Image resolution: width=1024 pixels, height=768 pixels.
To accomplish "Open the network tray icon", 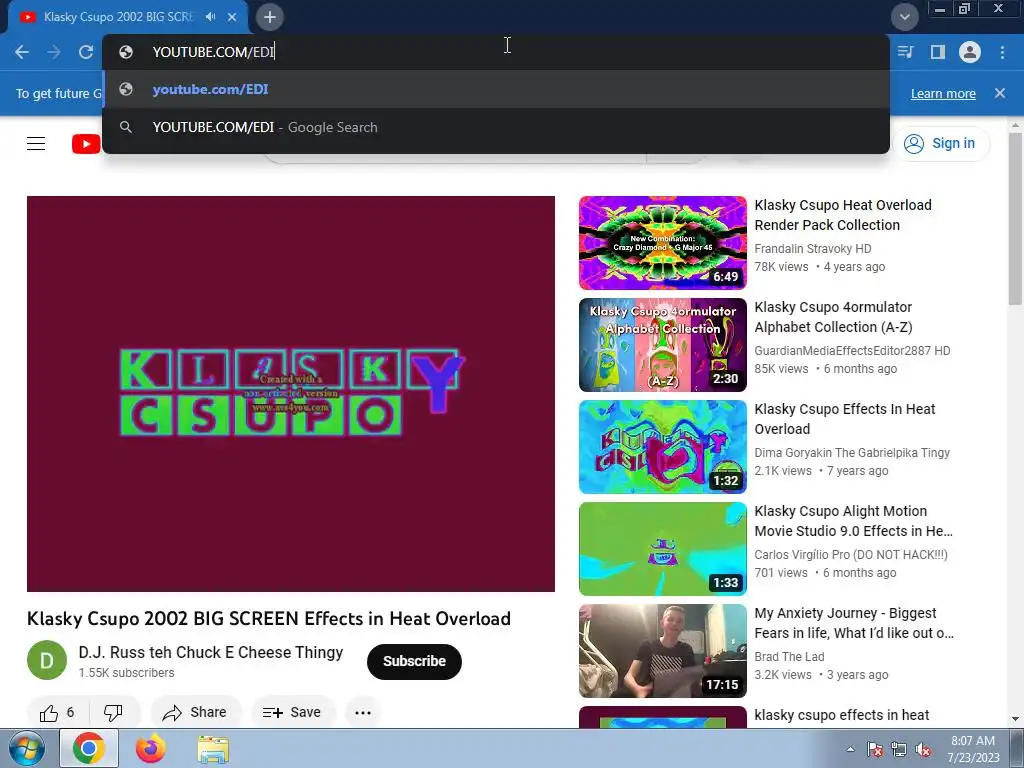I will 899,749.
